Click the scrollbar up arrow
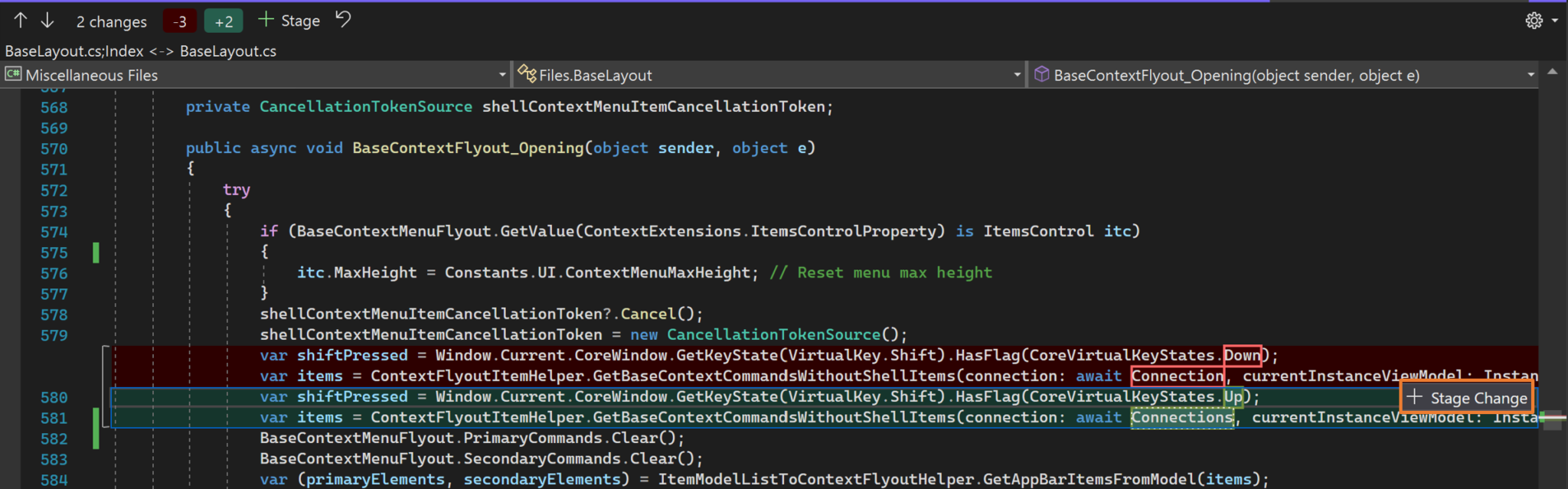Screen dimensions: 1568x489 coord(1553,72)
